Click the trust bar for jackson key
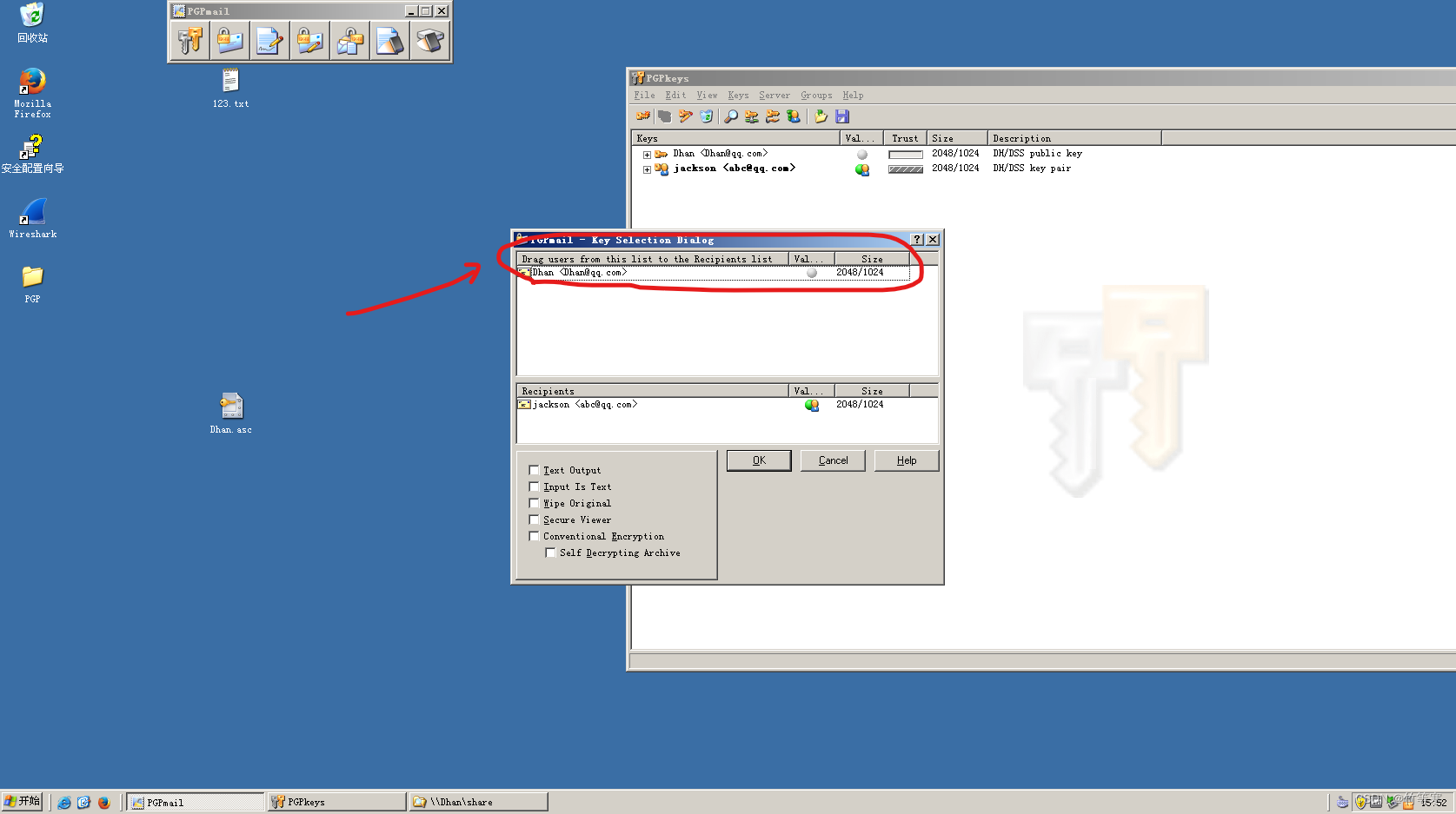This screenshot has height=814, width=1456. (x=905, y=169)
